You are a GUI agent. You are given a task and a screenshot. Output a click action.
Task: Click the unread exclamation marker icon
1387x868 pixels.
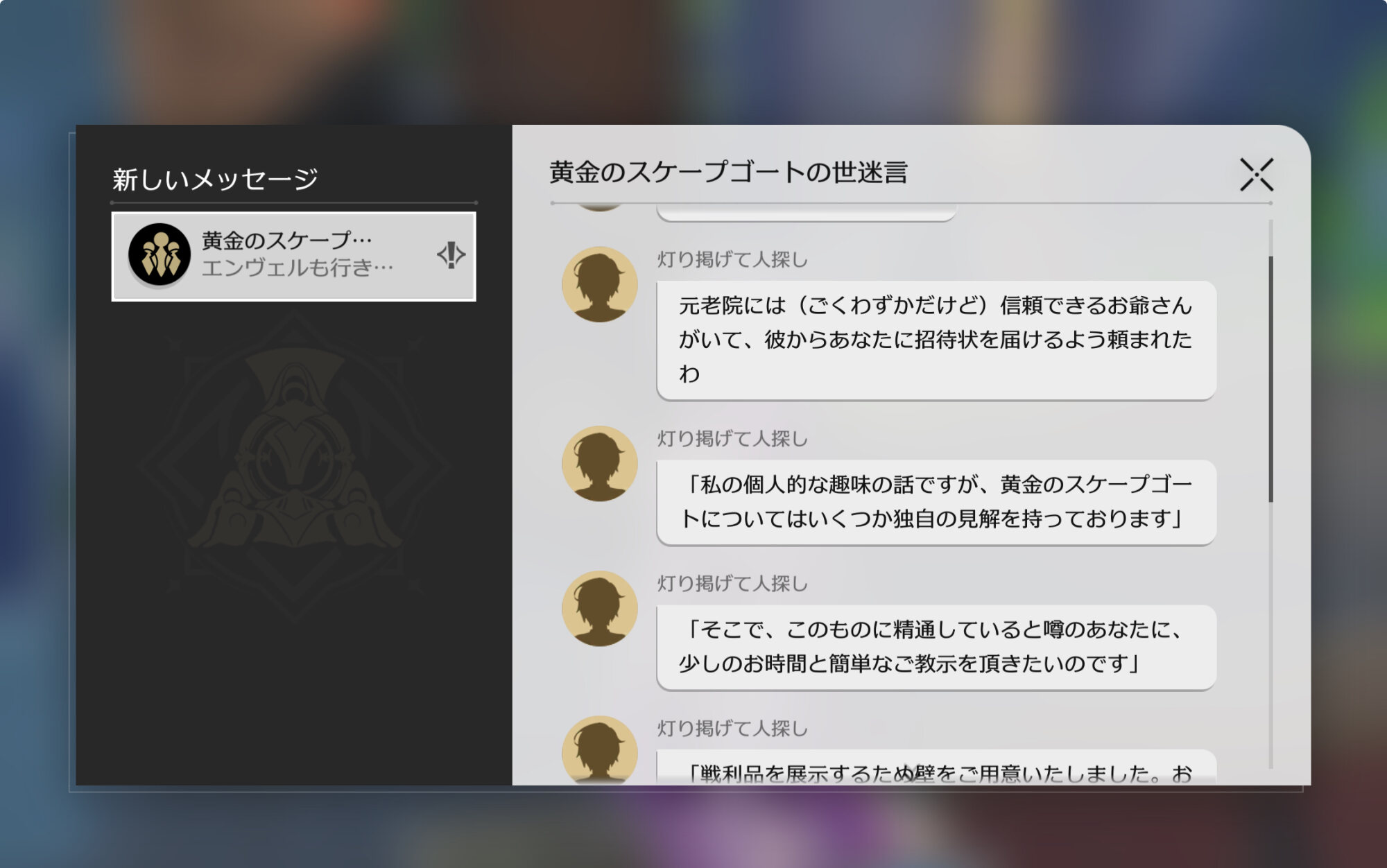tap(451, 254)
